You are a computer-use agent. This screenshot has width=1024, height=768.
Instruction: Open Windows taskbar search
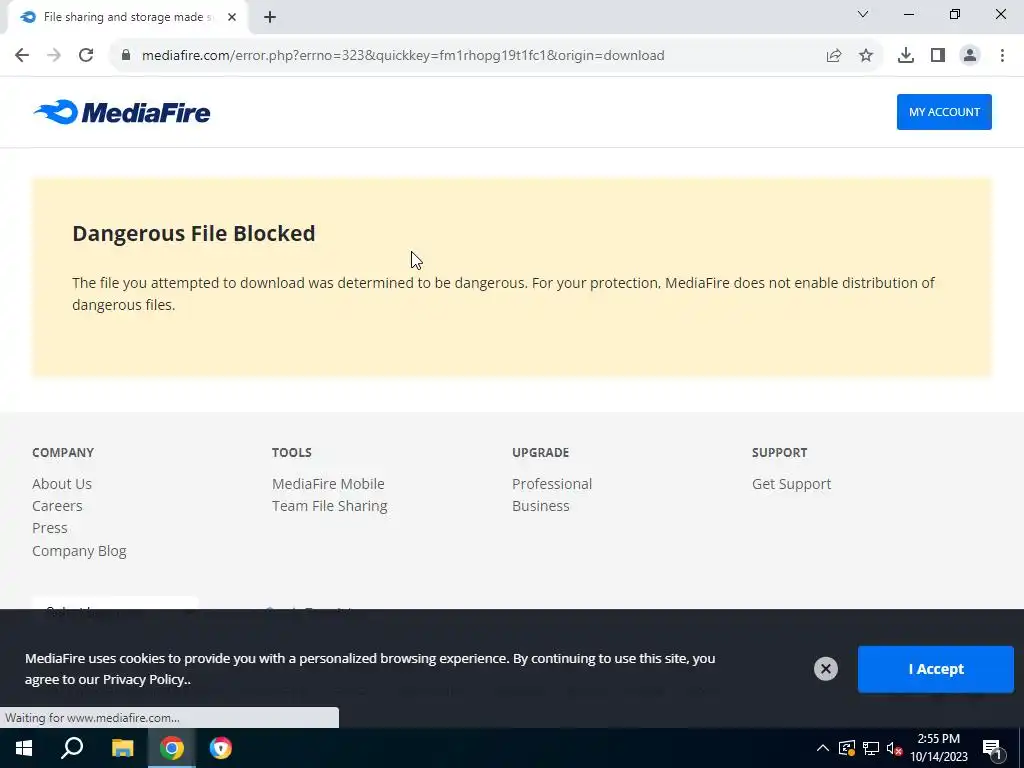72,748
